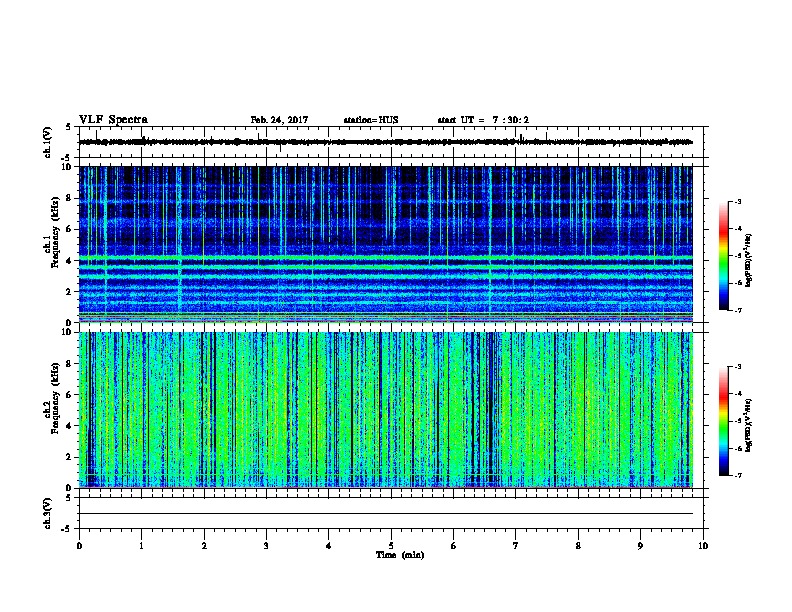Click the time axis tick label "10"
The height and width of the screenshot is (612, 792).
click(703, 546)
